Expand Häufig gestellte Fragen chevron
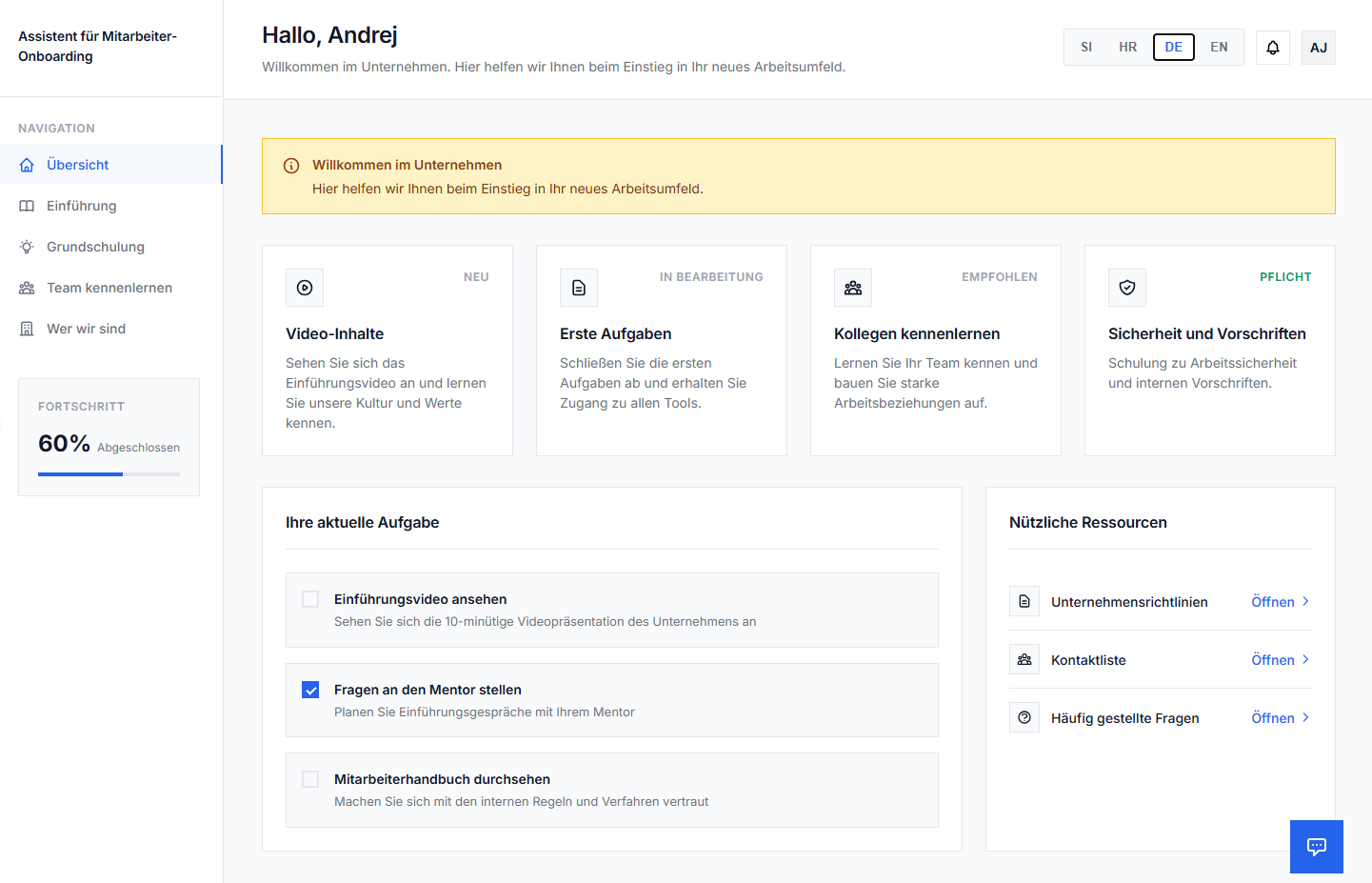 coord(1304,717)
